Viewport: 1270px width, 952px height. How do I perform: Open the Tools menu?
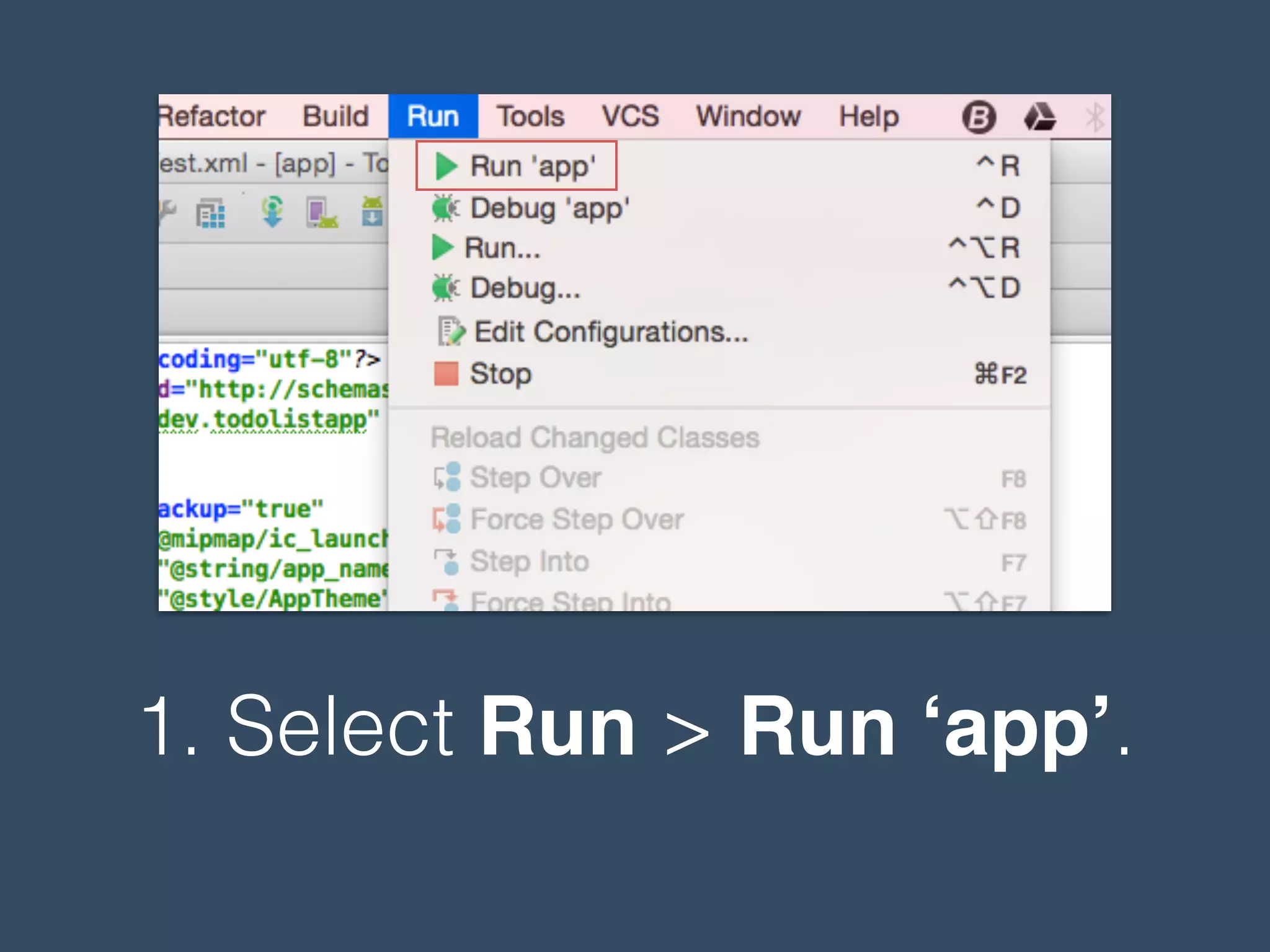tap(531, 117)
